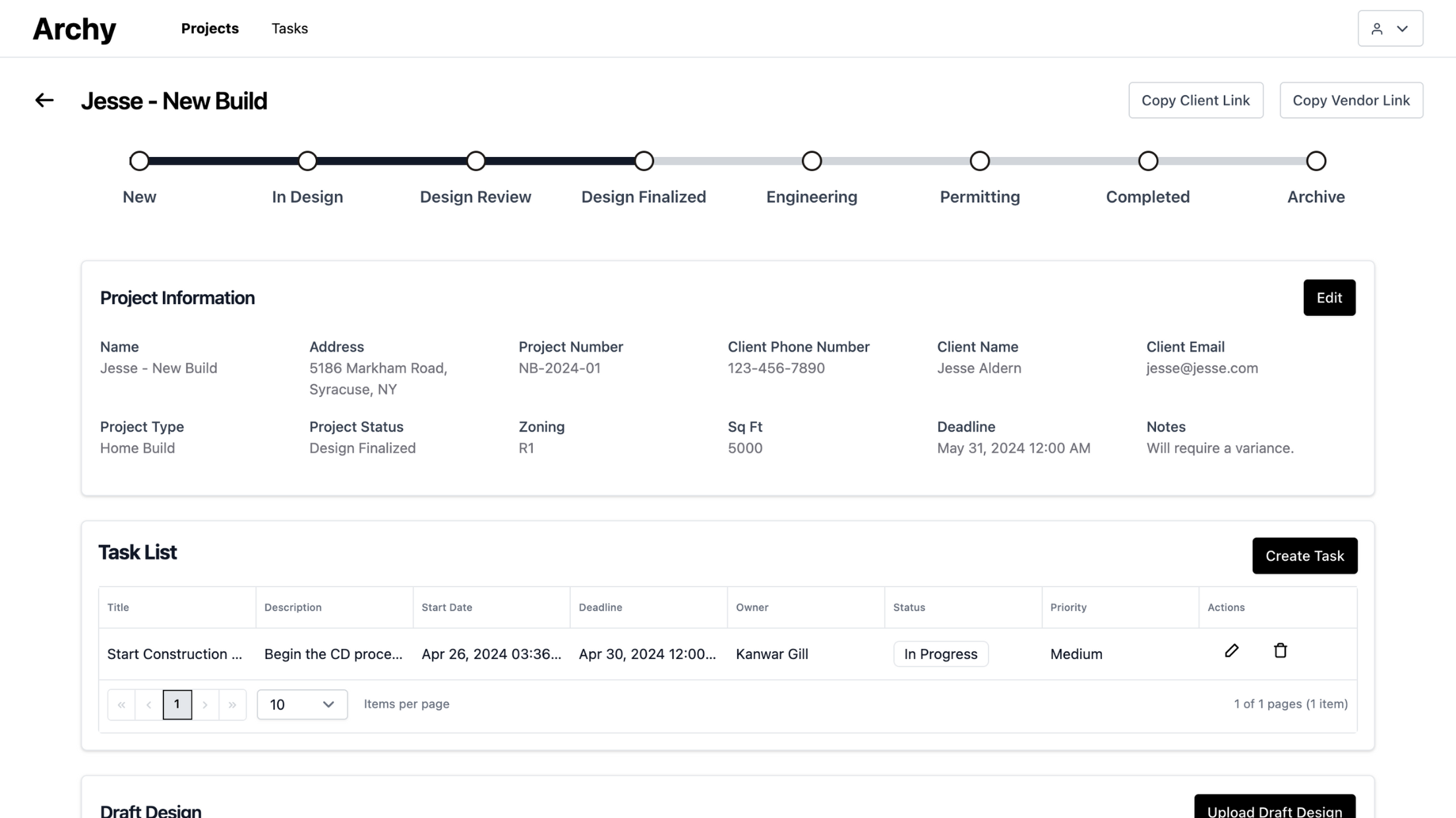Select the Permitting stage circle
Image resolution: width=1456 pixels, height=818 pixels.
[979, 161]
